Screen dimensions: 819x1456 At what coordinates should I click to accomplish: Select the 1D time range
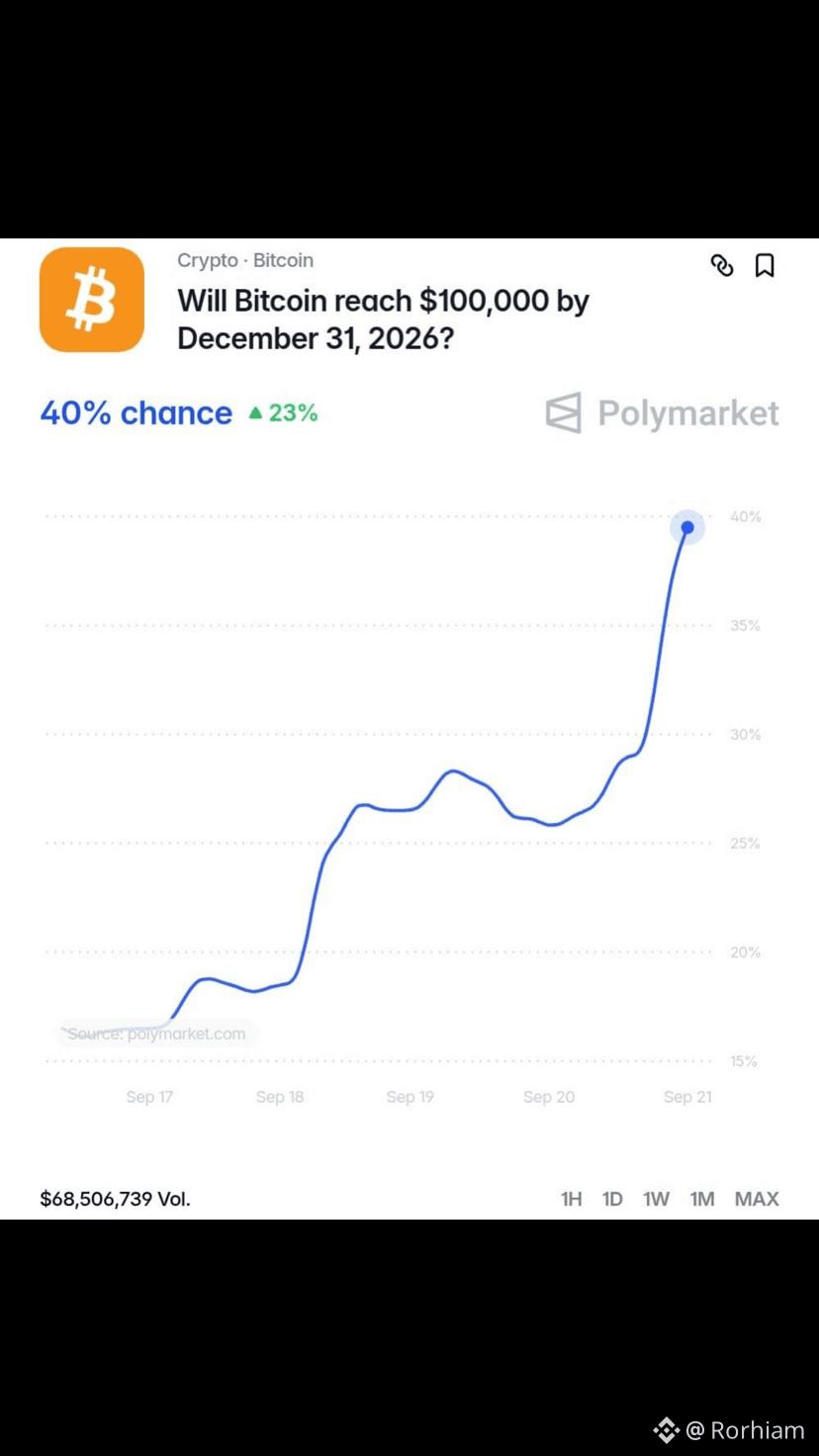[613, 1199]
